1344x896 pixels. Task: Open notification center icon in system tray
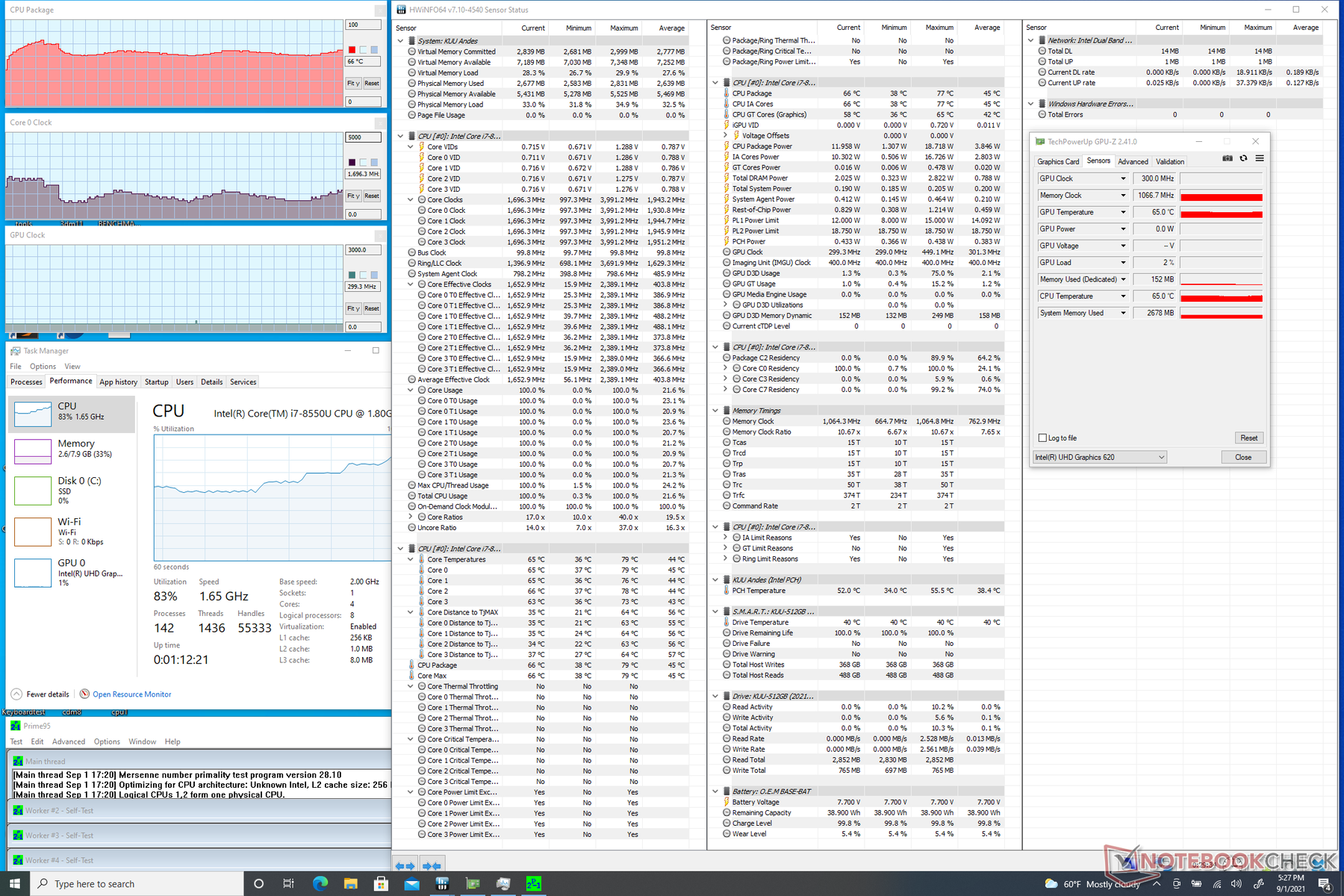click(x=1325, y=884)
